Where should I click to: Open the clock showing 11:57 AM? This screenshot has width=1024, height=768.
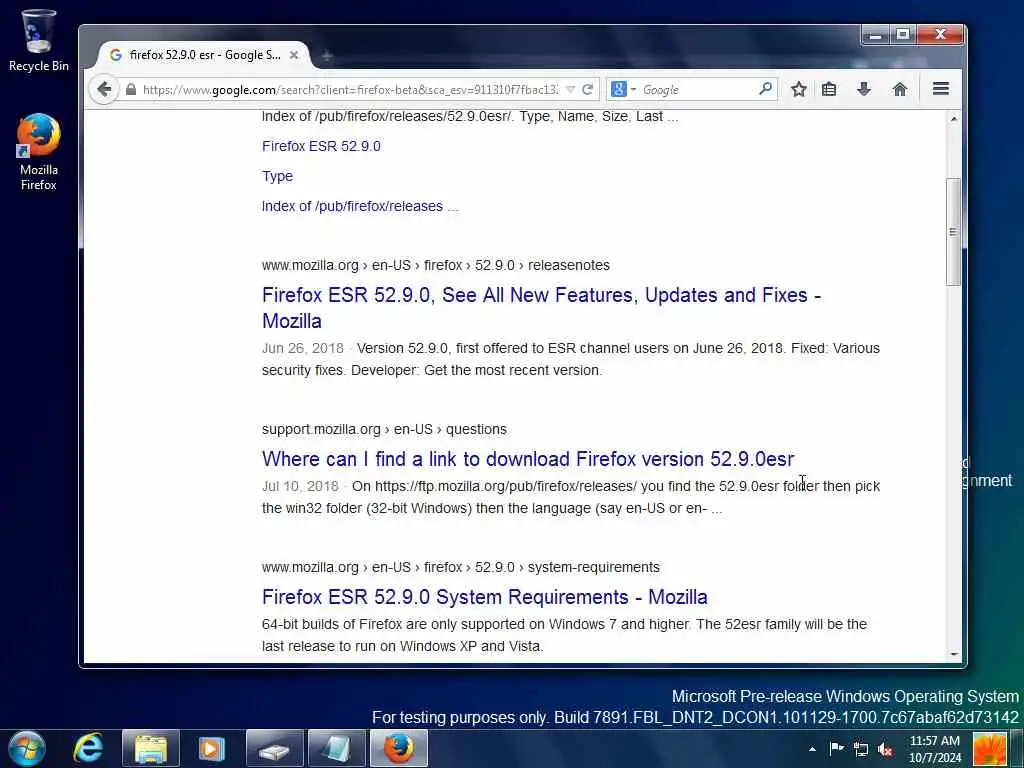935,749
